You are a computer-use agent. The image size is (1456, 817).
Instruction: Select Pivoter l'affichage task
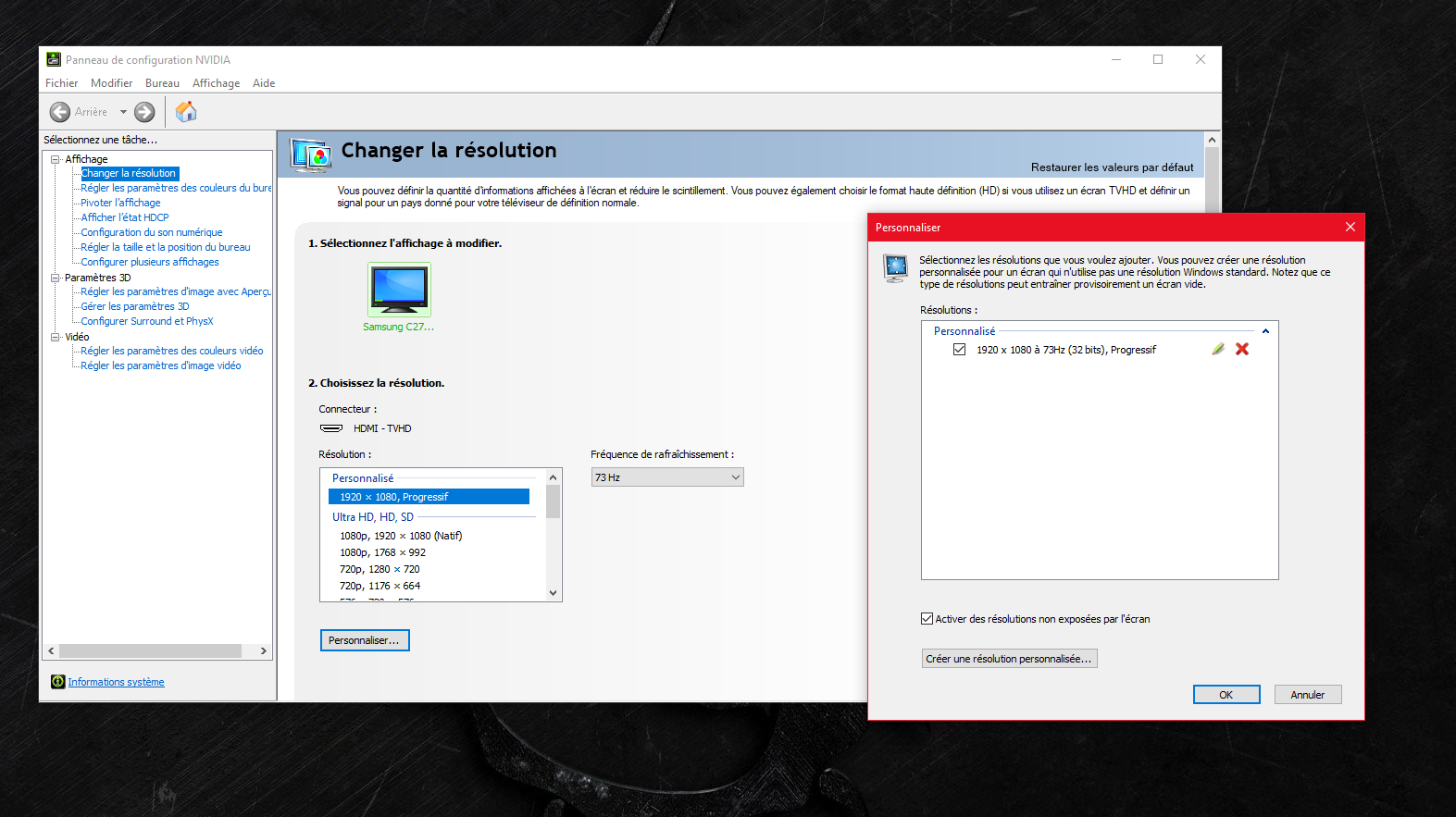[120, 203]
